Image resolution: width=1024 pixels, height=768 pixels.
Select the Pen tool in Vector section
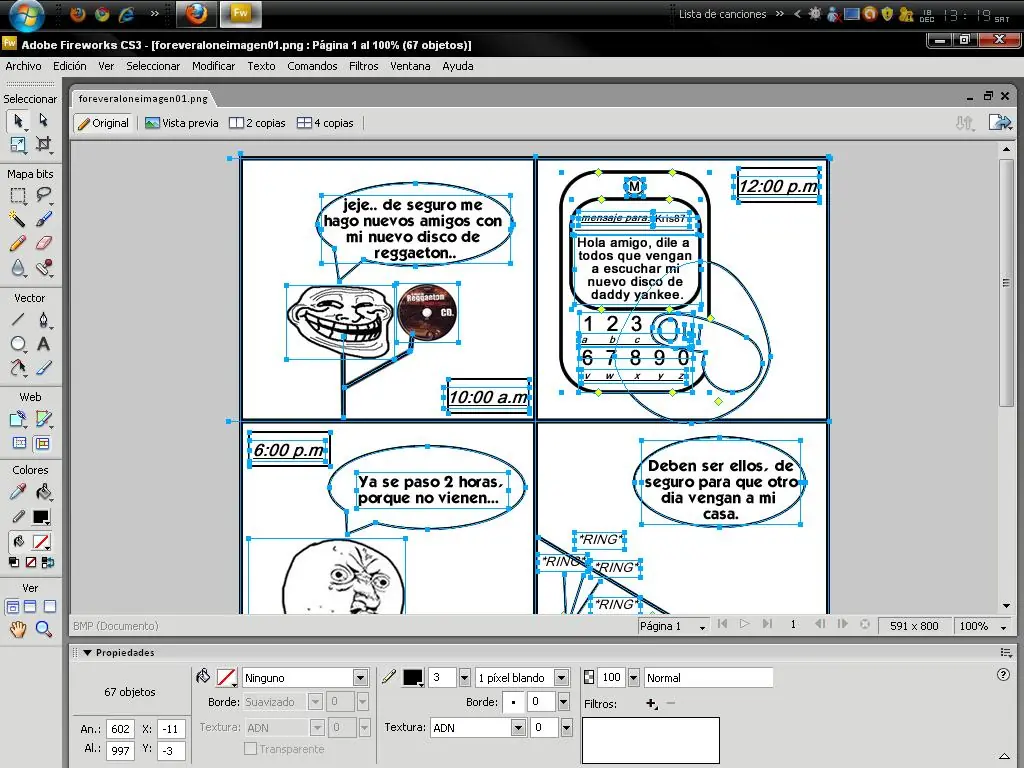point(43,320)
